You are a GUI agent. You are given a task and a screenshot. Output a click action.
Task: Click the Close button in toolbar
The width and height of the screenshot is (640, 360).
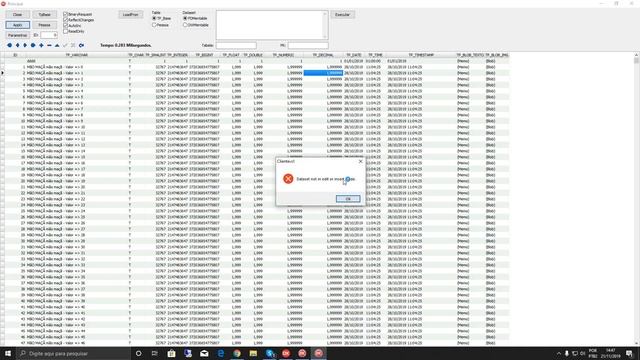[x=18, y=15]
